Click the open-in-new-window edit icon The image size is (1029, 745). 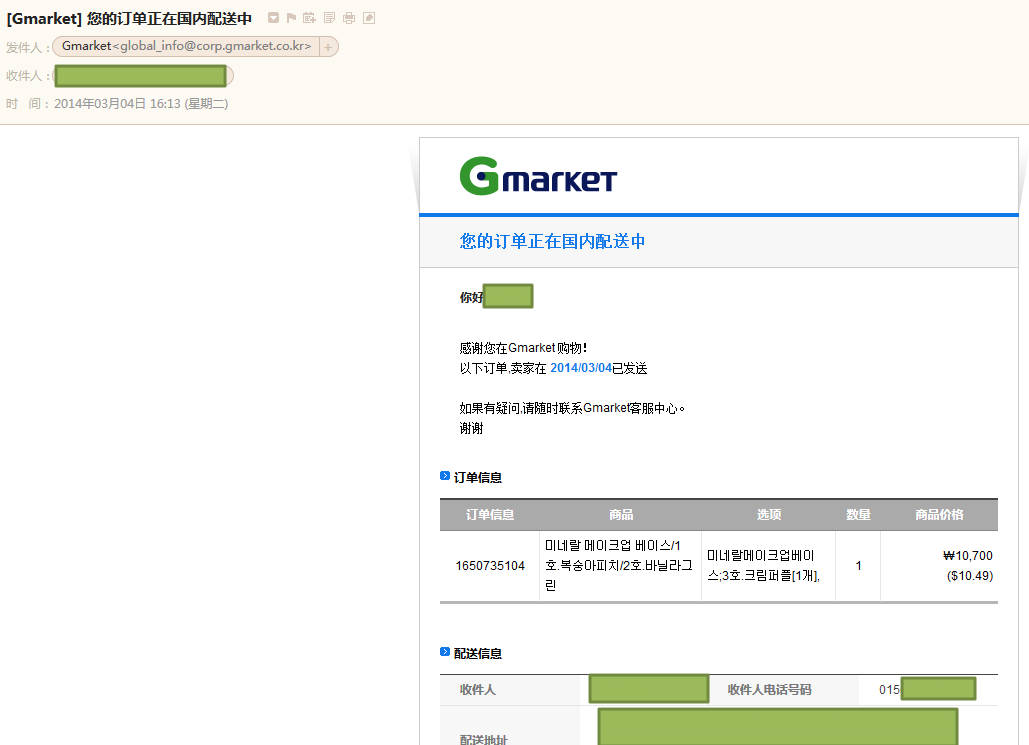(x=369, y=18)
